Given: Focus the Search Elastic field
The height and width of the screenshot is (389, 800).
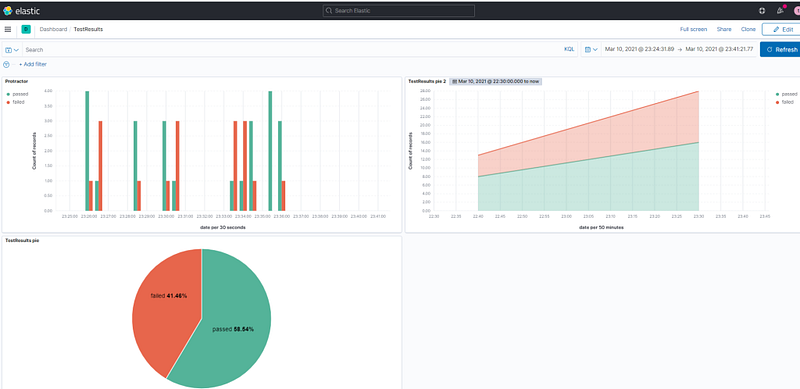Looking at the screenshot, I should (398, 11).
